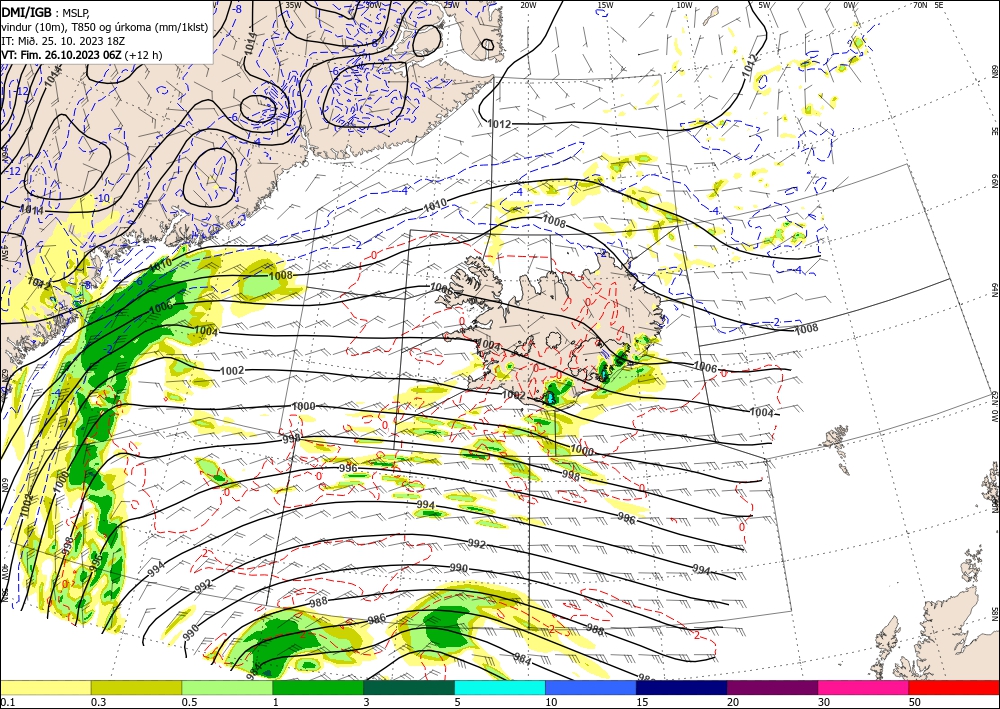Click the '10W' longitude label
Viewport: 1000px width, 709px height.
click(x=684, y=5)
